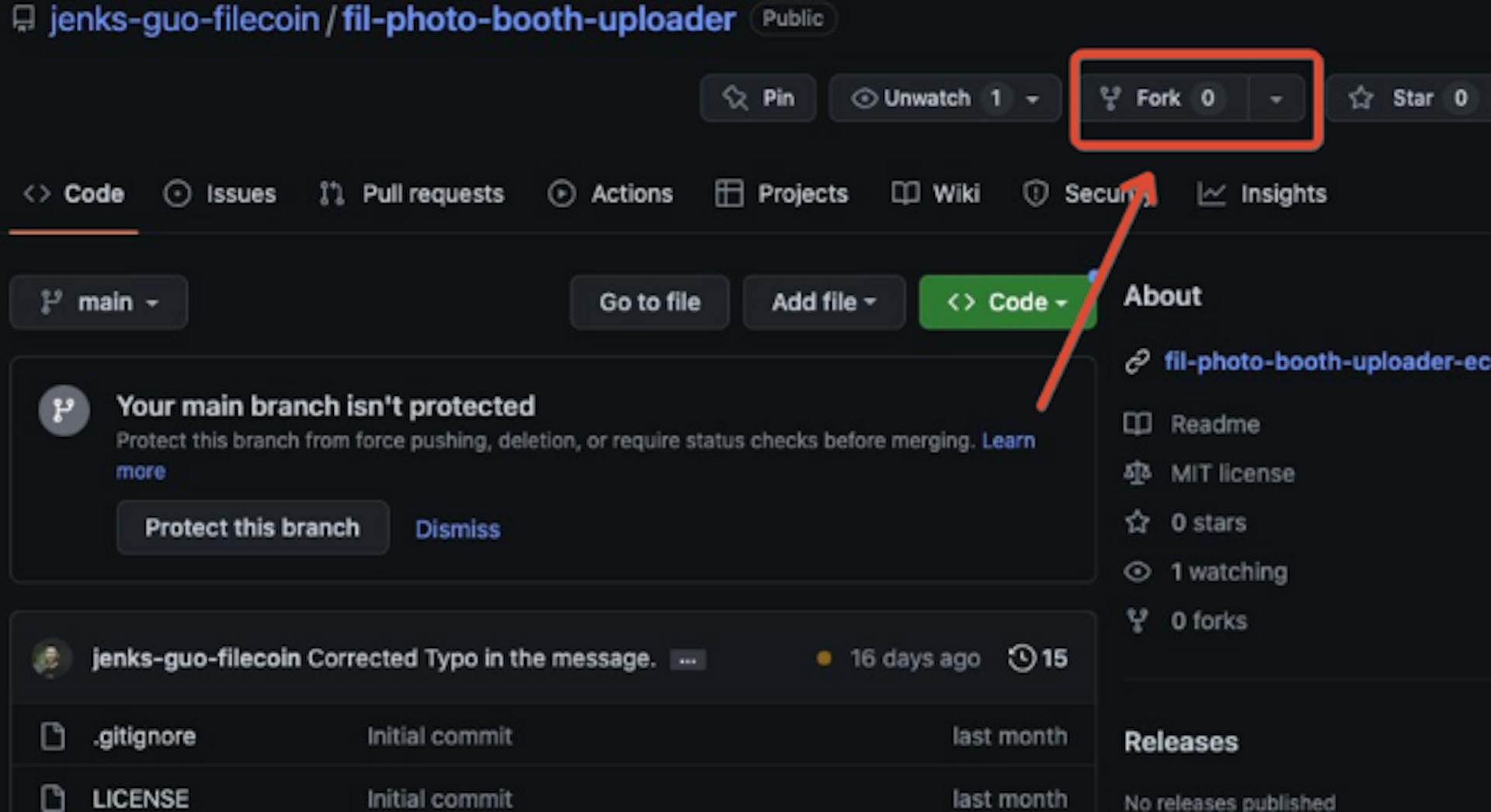Open the jenks-guo-filecoin commit author link
Screen dimensions: 1491x812
point(196,658)
